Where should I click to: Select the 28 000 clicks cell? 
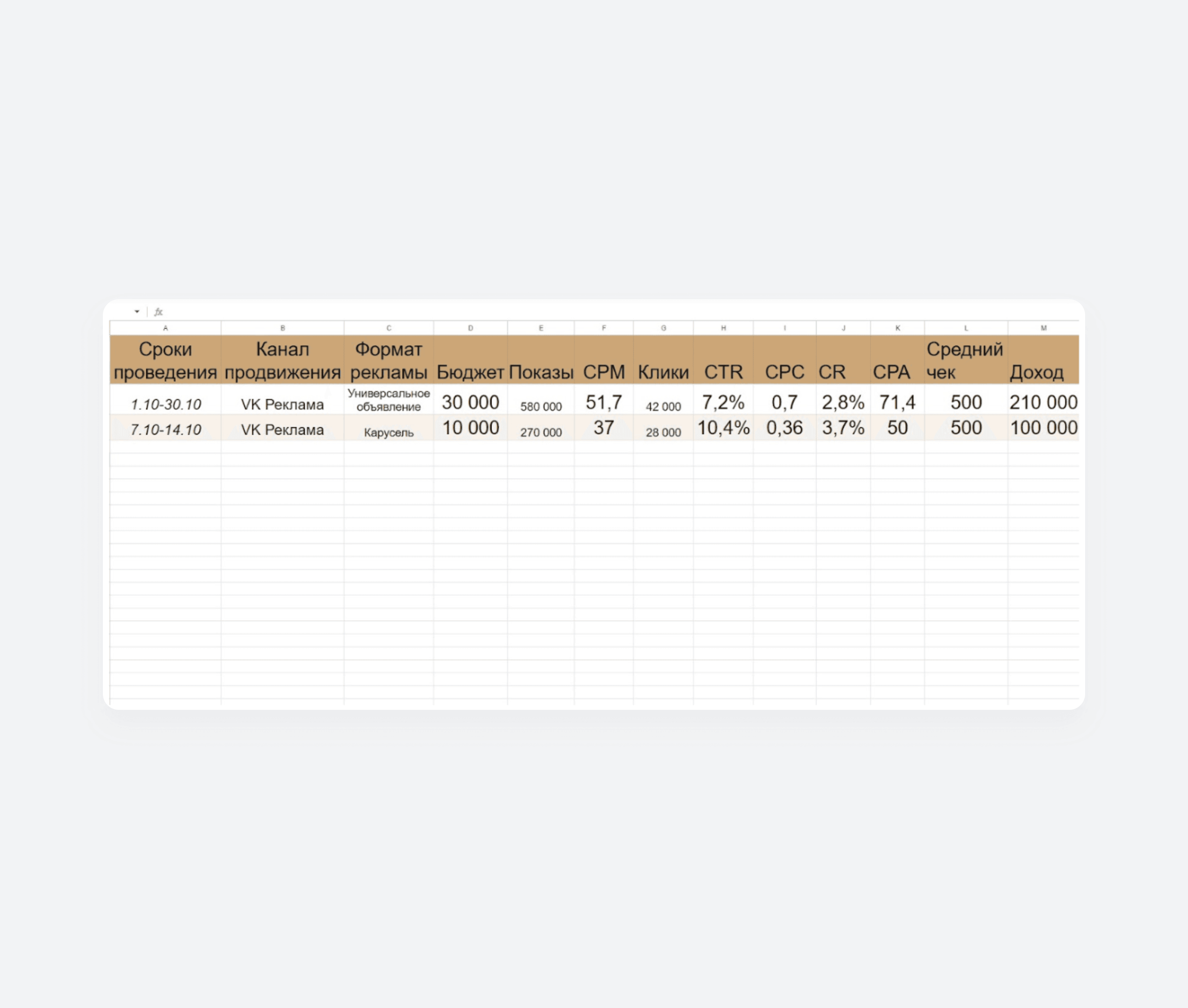pyautogui.click(x=664, y=428)
